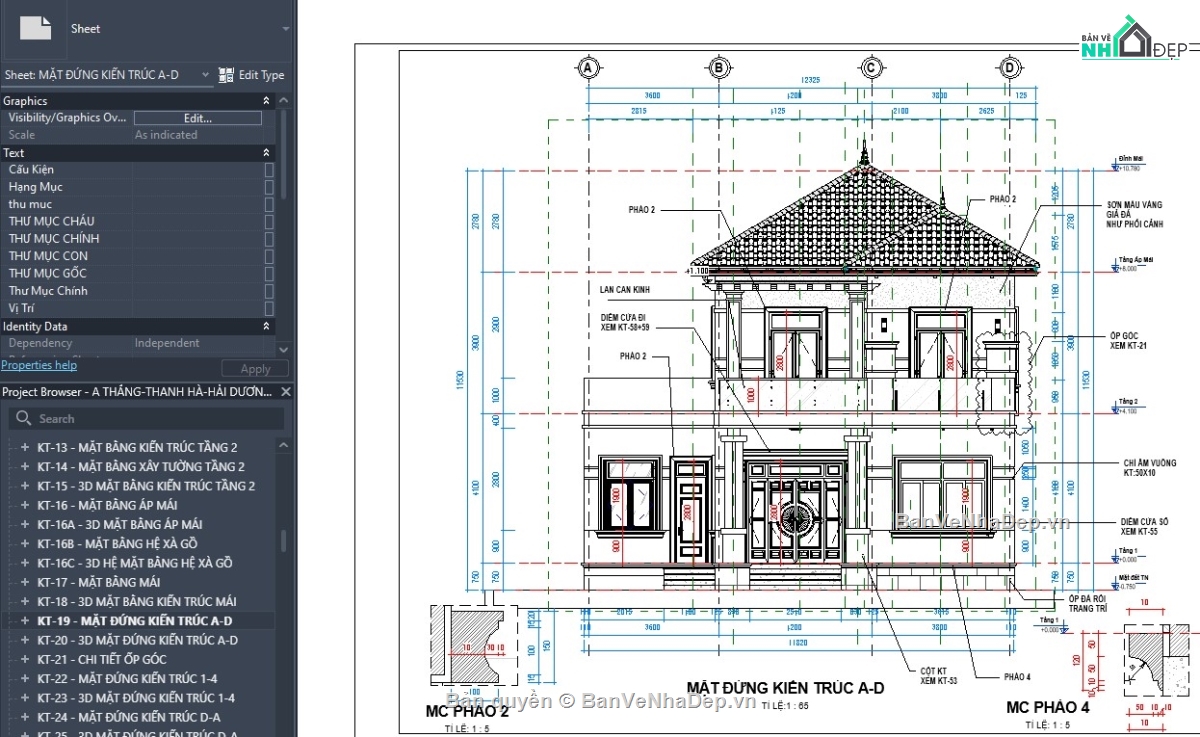1200x737 pixels.
Task: Collapse the Text properties section
Action: [x=266, y=153]
